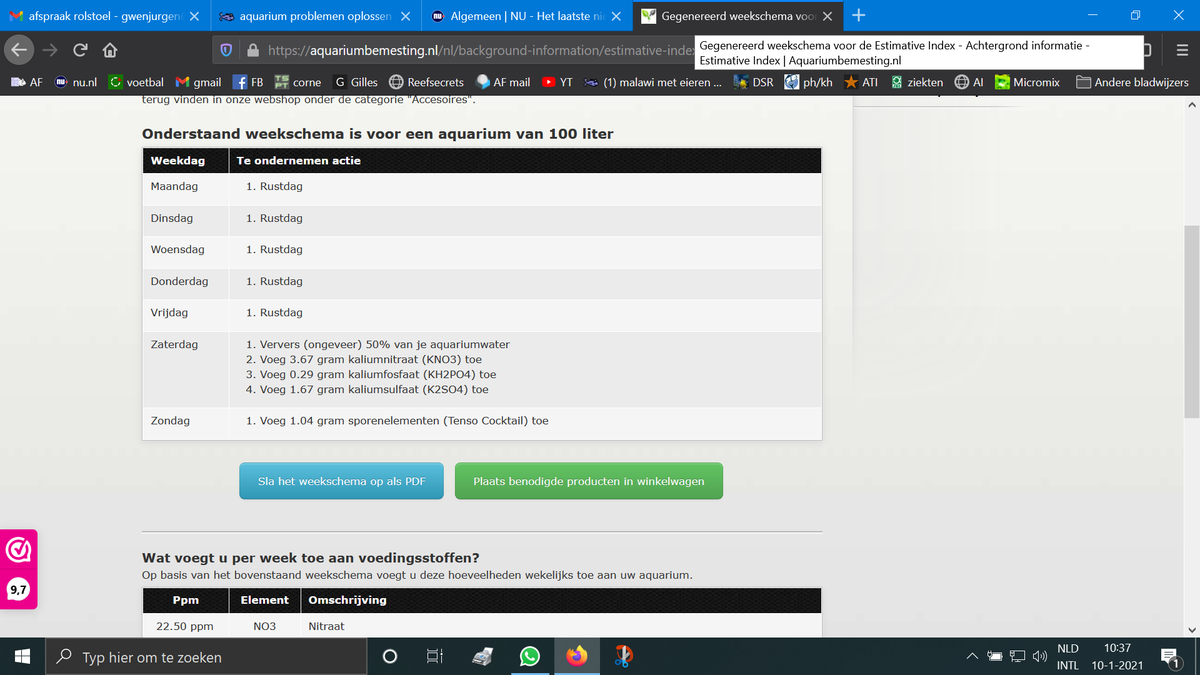The height and width of the screenshot is (675, 1200).
Task: Open the Windows Start menu
Action: point(22,657)
